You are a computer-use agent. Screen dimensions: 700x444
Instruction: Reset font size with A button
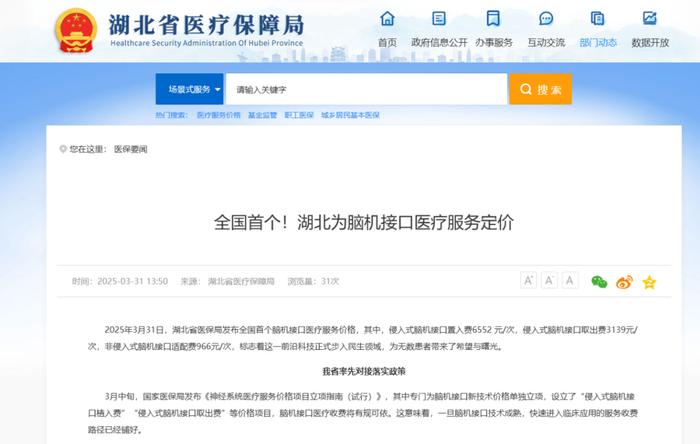[x=570, y=281]
